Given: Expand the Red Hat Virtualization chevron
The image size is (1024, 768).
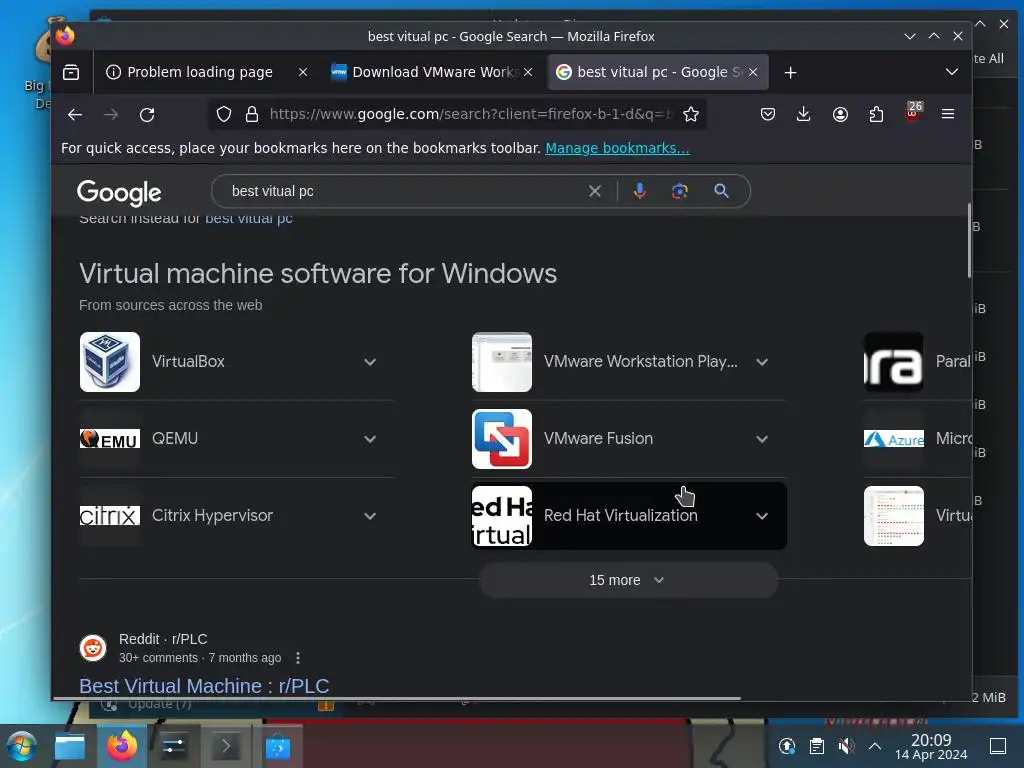Looking at the screenshot, I should pos(762,516).
